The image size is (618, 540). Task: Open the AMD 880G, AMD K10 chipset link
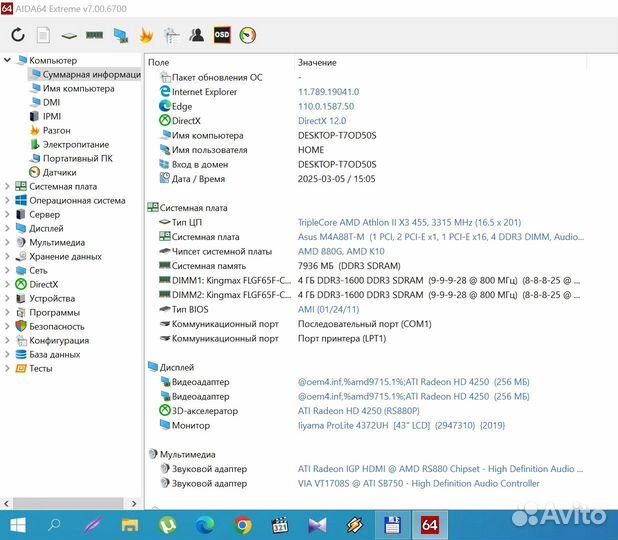coord(341,251)
